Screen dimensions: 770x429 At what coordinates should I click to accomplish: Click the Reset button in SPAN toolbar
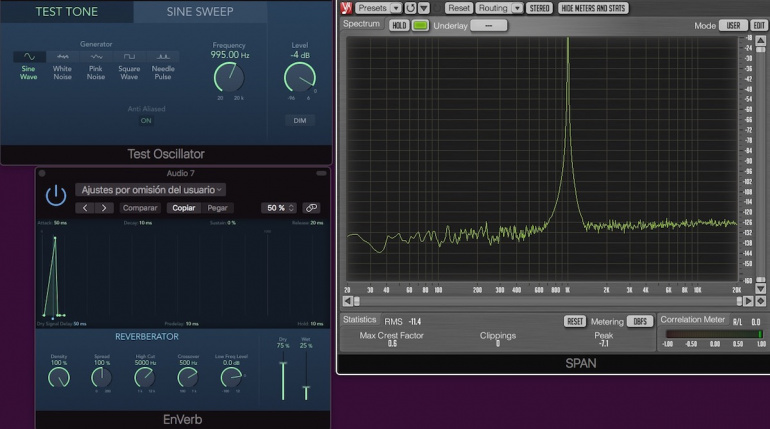pos(459,8)
